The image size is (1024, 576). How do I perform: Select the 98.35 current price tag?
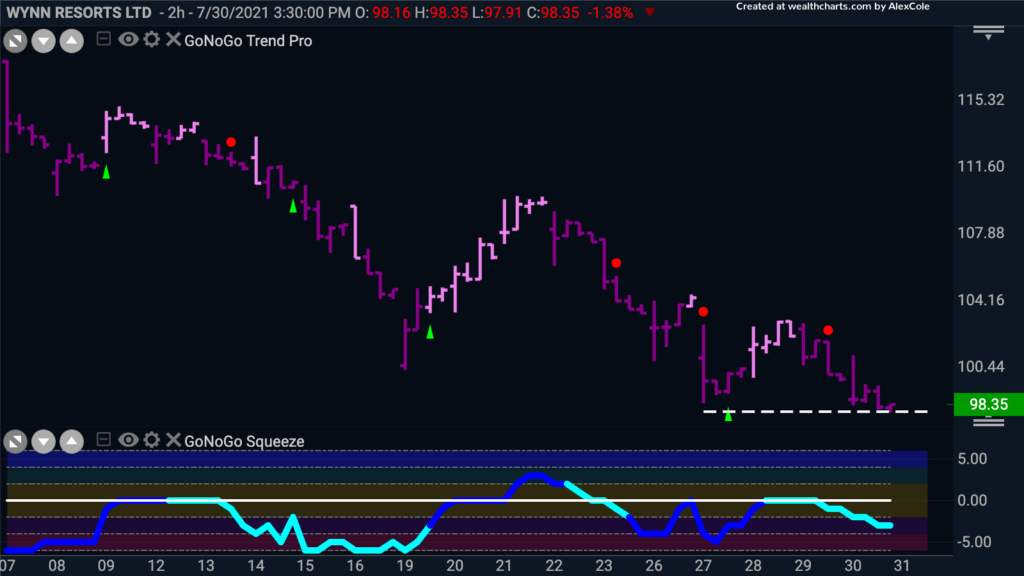[988, 404]
